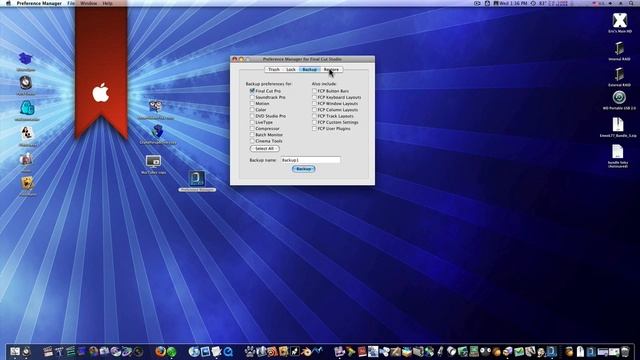Include FCP Window Layouts in backup
The width and height of the screenshot is (640, 360).
coord(314,103)
